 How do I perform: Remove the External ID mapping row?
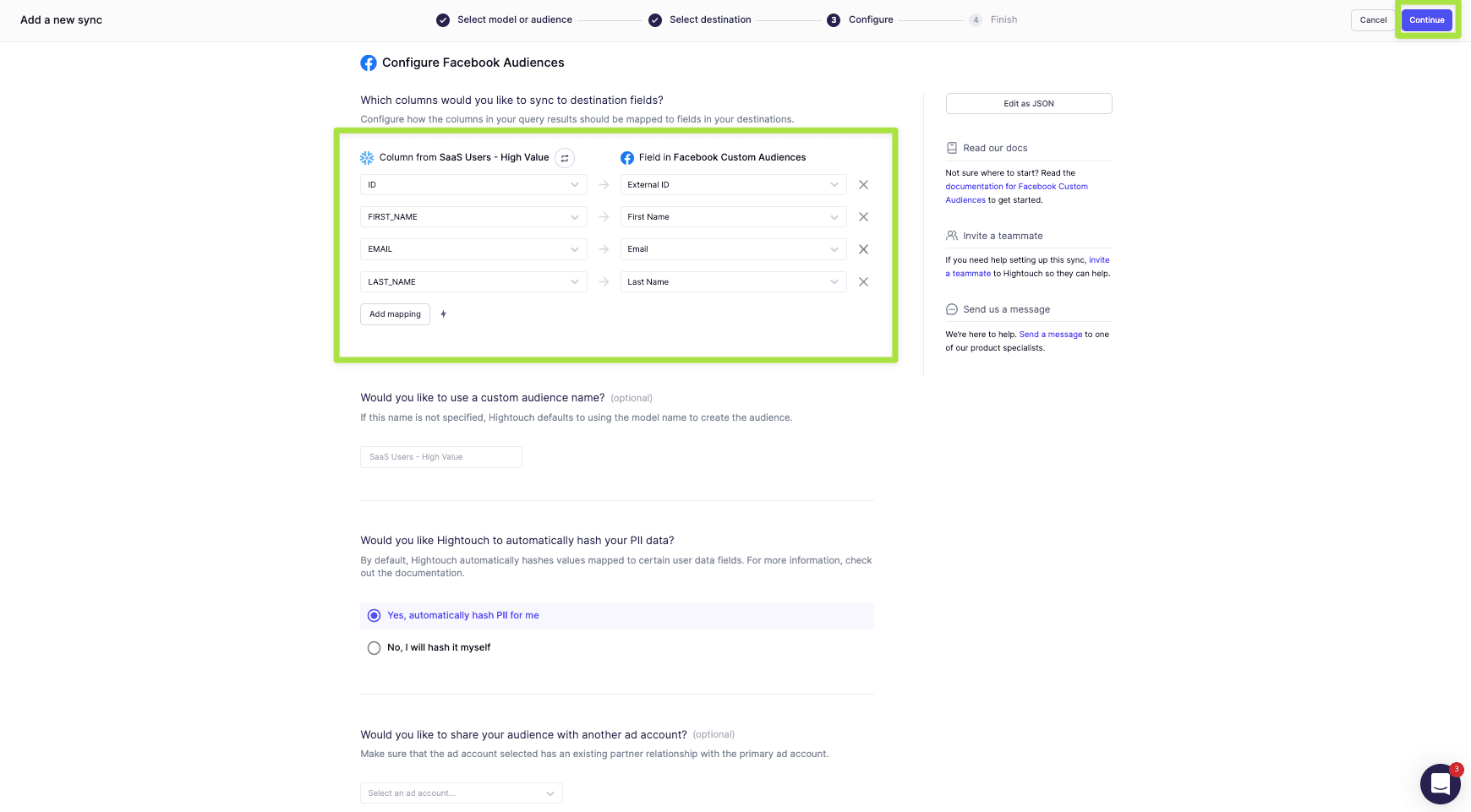tap(863, 185)
